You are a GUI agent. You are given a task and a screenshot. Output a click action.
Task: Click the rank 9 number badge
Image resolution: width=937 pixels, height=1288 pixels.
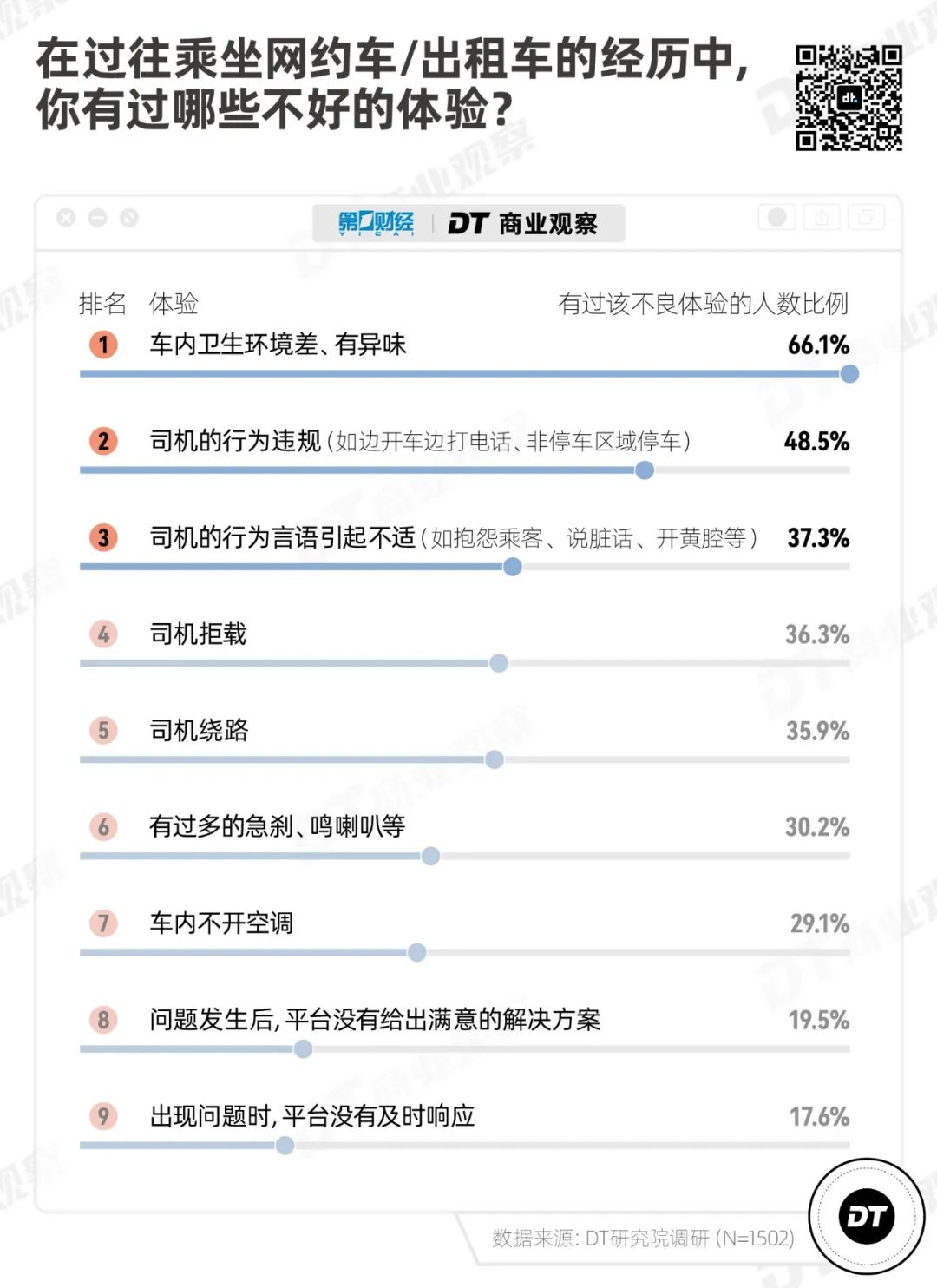coord(103,1115)
